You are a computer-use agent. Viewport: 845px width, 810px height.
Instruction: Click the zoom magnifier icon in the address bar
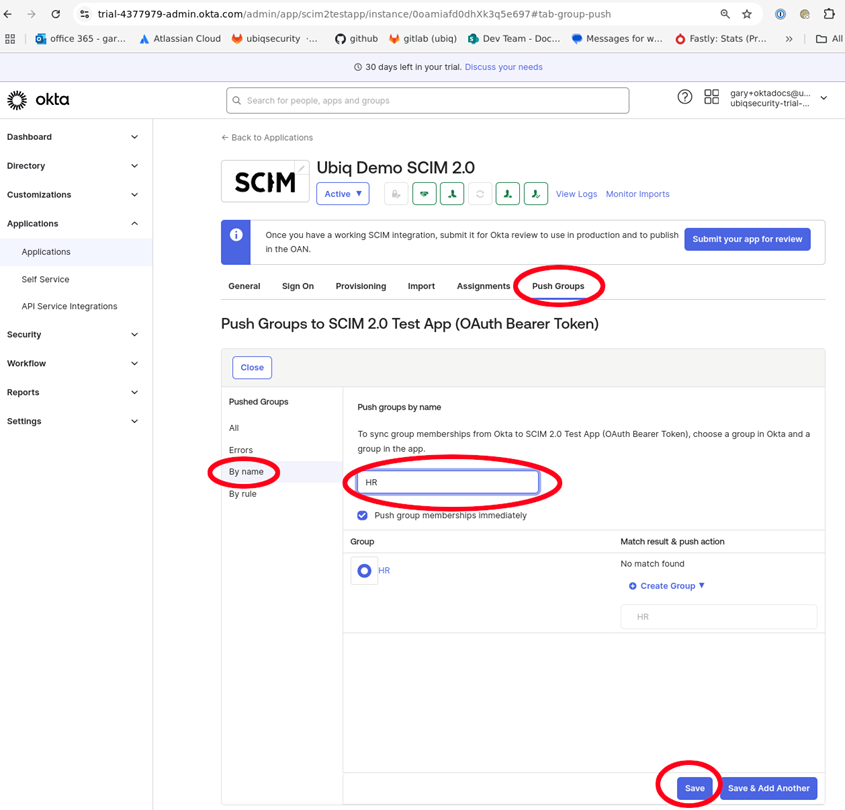725,14
